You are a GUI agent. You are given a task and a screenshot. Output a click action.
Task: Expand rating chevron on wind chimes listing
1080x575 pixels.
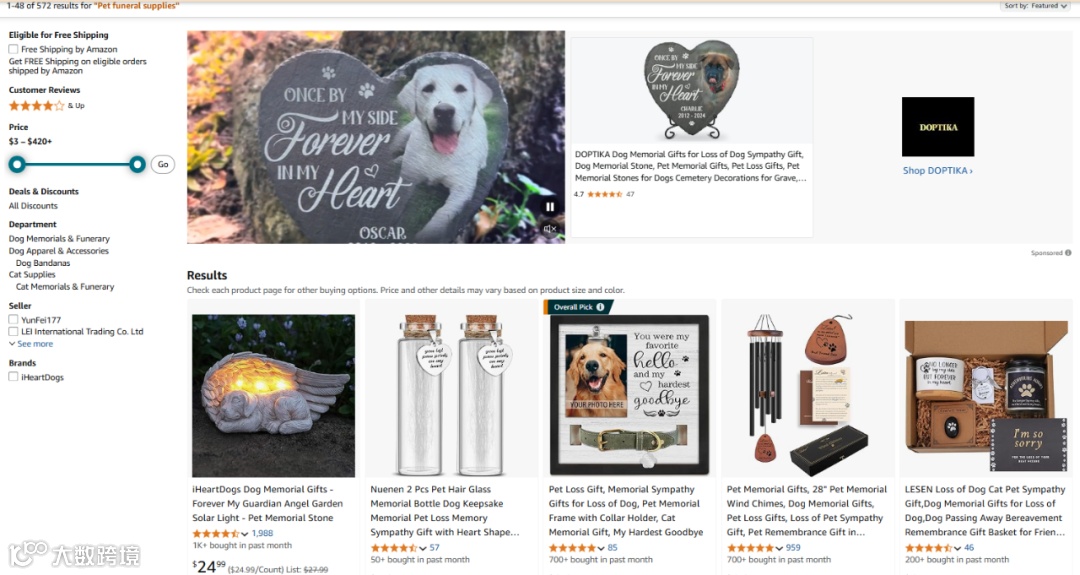(x=779, y=548)
